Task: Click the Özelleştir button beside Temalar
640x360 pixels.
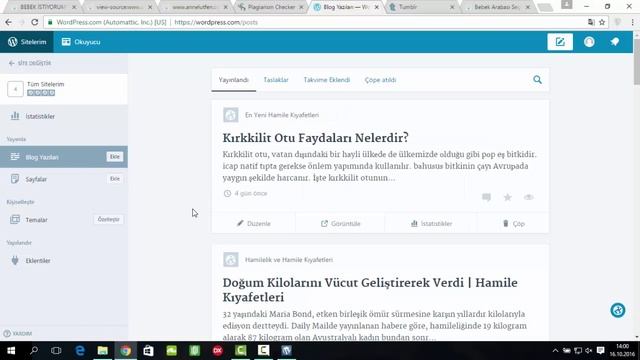Action: pyautogui.click(x=109, y=219)
